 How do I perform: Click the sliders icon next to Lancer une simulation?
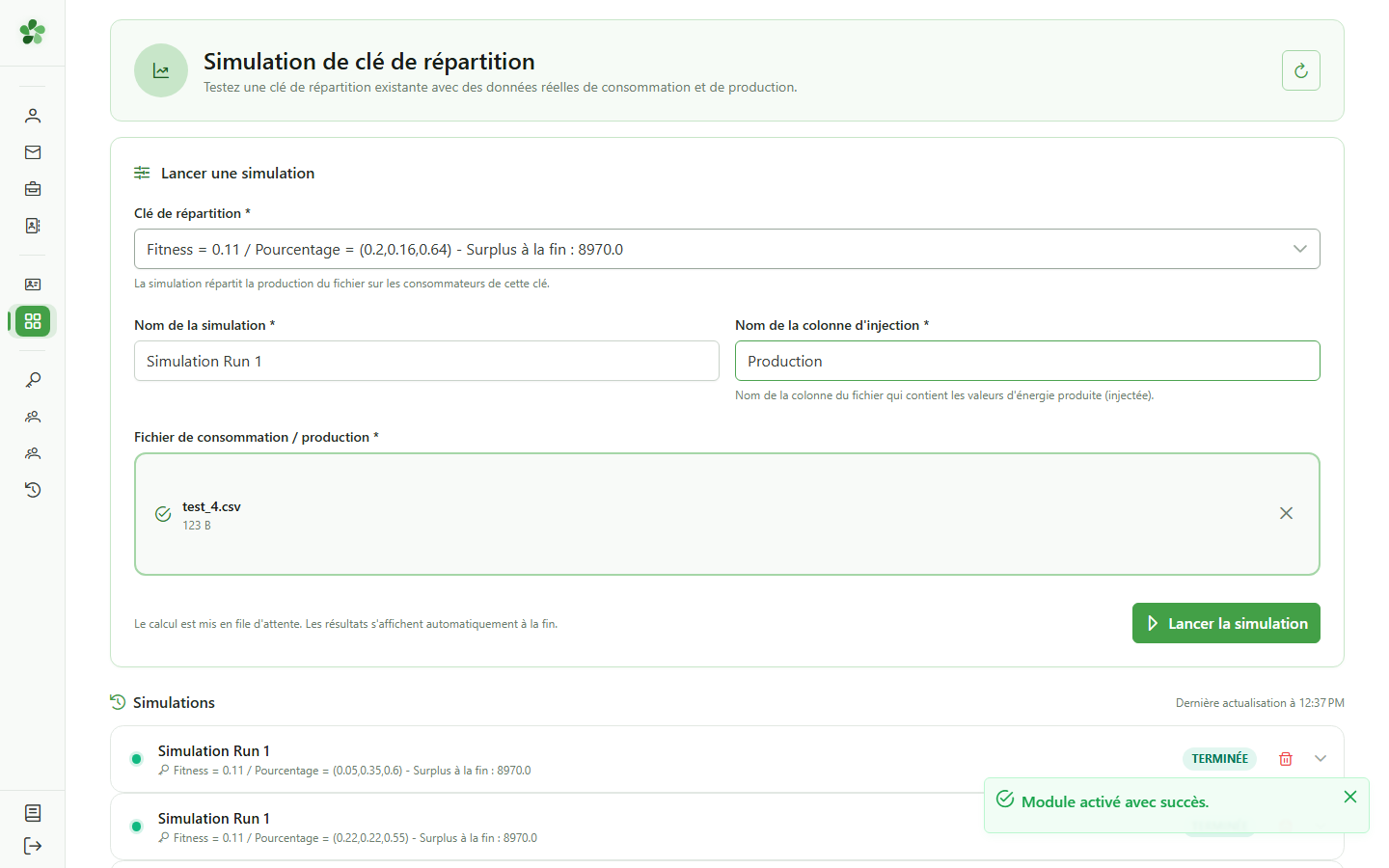coord(142,173)
